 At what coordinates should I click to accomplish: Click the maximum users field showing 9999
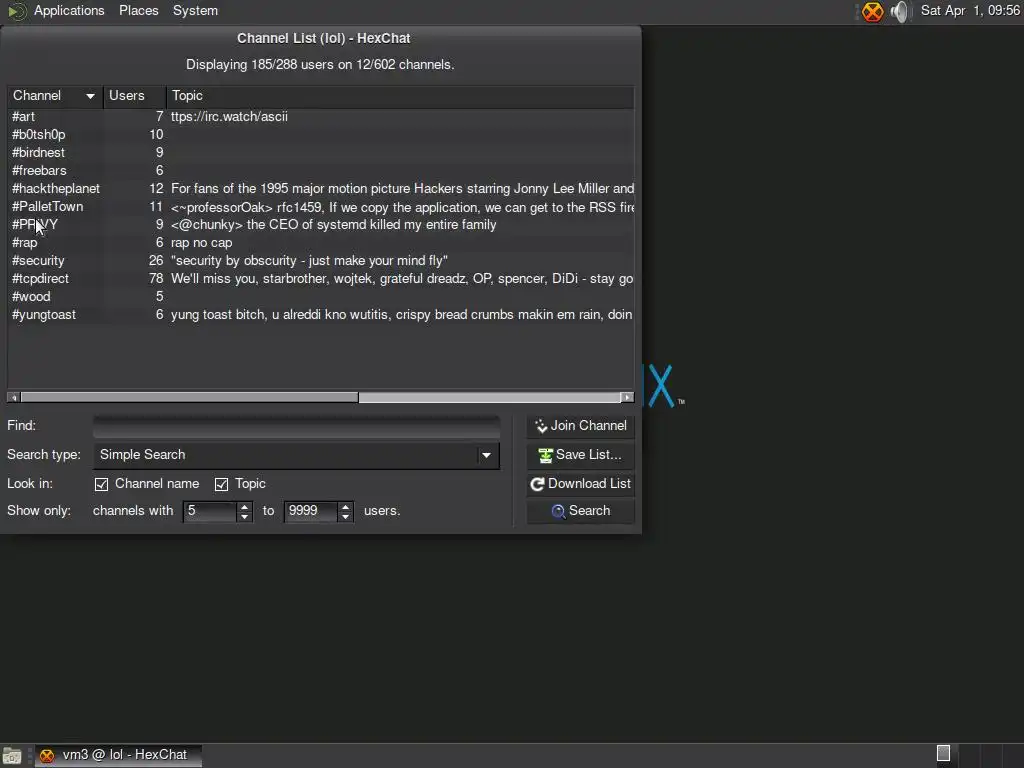pyautogui.click(x=311, y=511)
